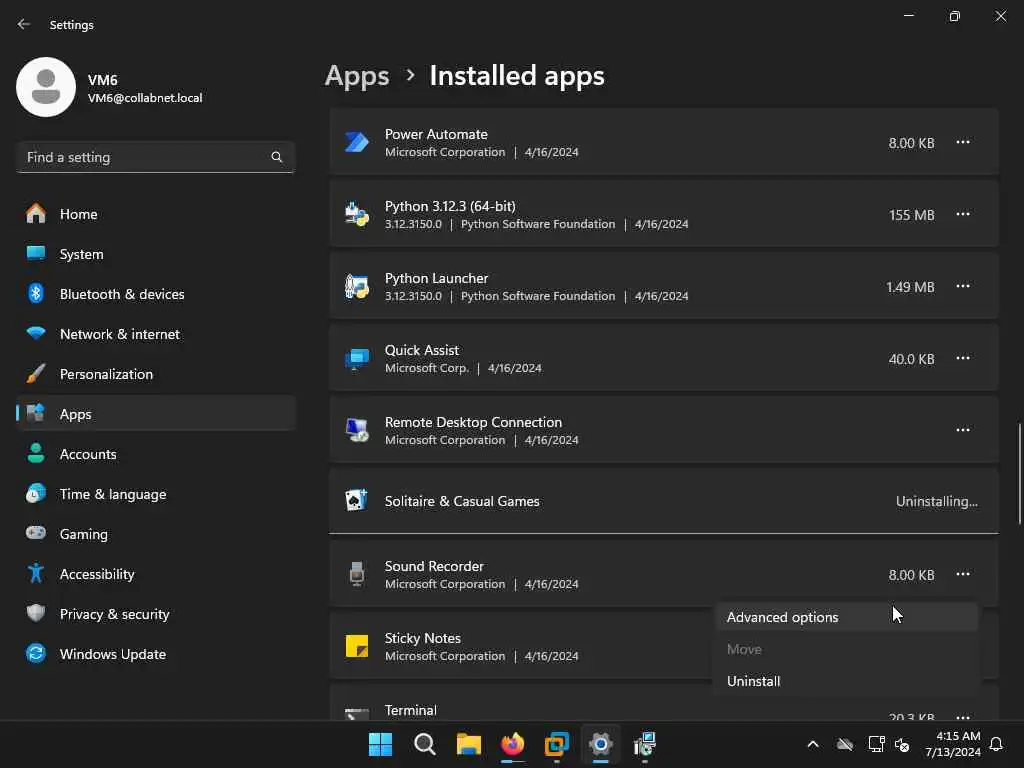This screenshot has height=768, width=1024.
Task: Click the search magnifier in Find a setting
Action: [x=276, y=157]
